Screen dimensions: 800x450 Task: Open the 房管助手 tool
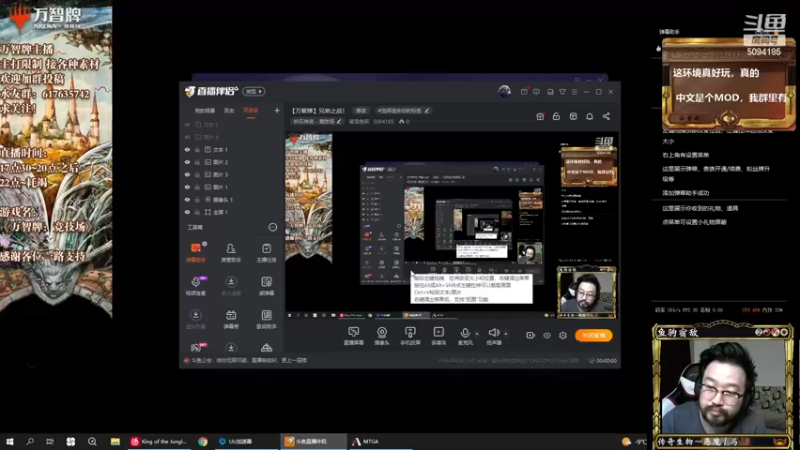(x=231, y=253)
